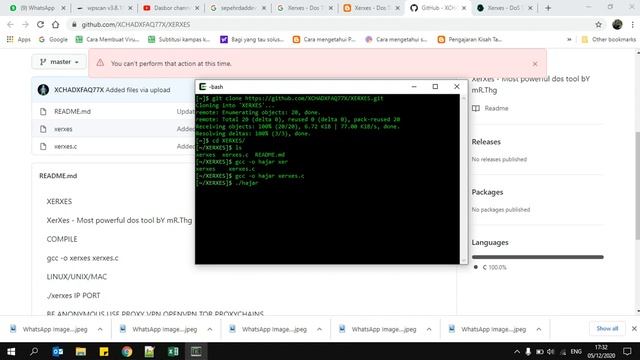Go back to the previous page
Viewport: 640px width, 360px height.
(11, 24)
